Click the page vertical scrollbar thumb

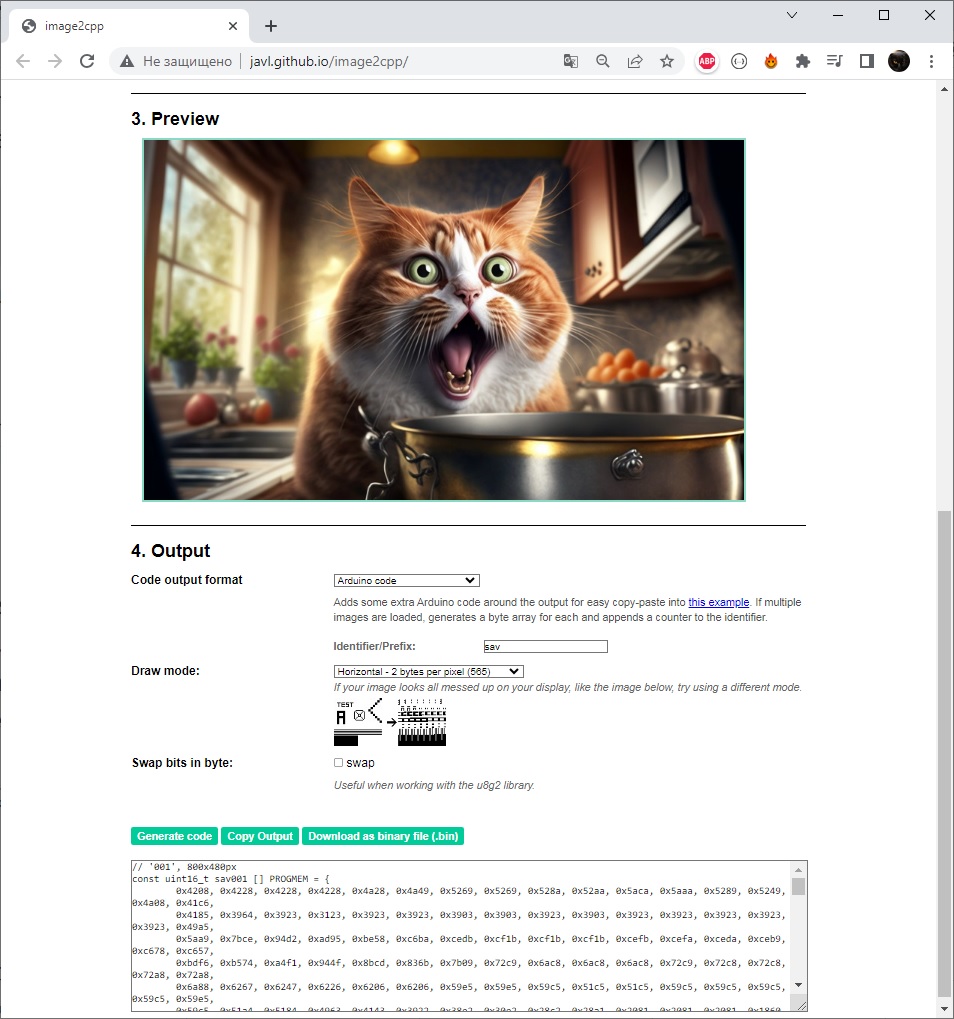tap(945, 754)
